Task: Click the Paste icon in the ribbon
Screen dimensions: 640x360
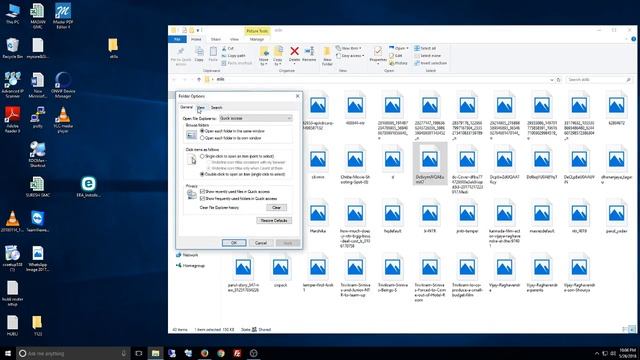Action: point(213,54)
